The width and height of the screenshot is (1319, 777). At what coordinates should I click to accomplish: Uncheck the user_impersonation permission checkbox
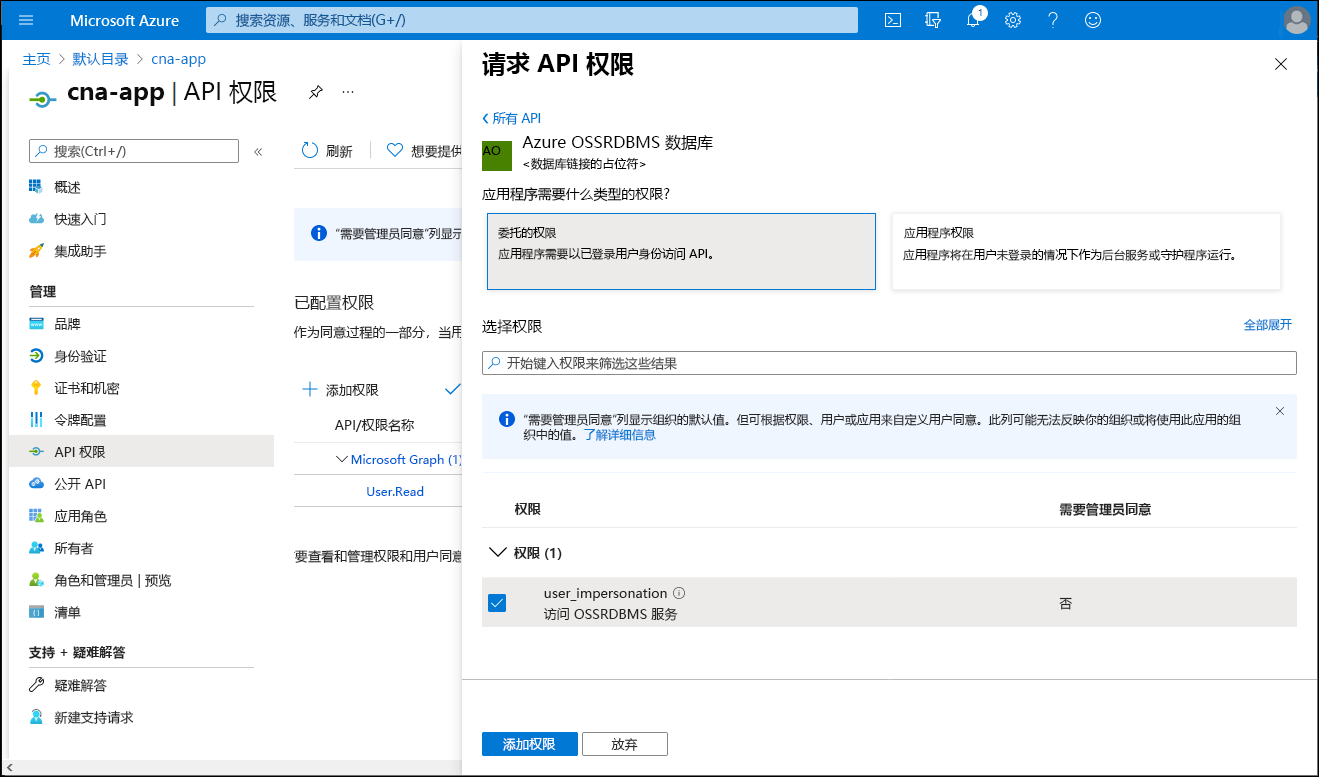[x=497, y=603]
